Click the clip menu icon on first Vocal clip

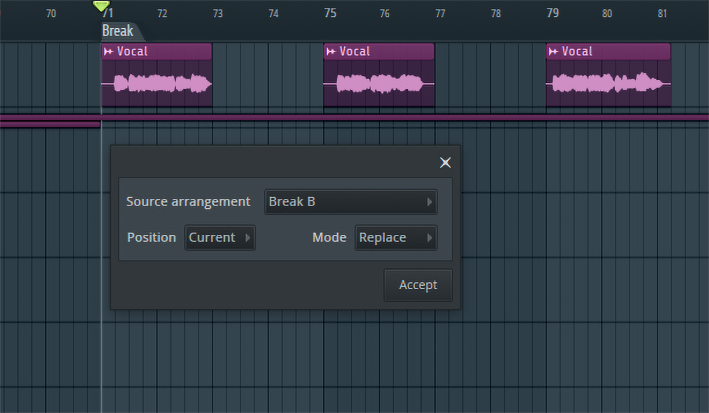108,52
